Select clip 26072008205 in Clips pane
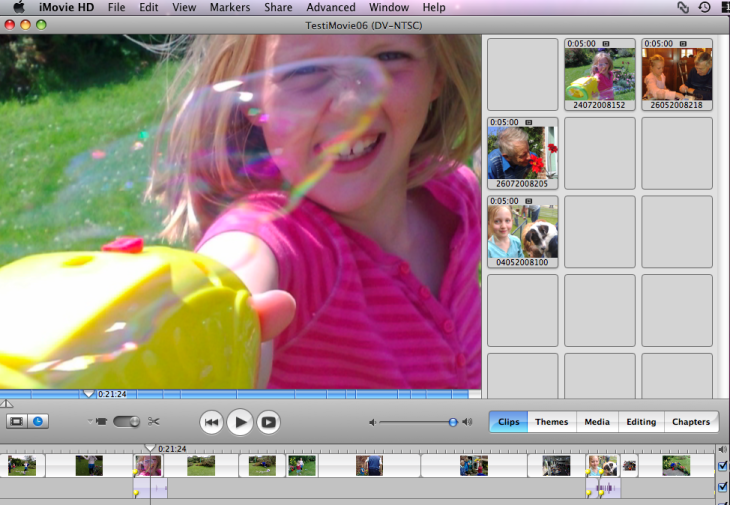This screenshot has width=730, height=505. (x=522, y=153)
